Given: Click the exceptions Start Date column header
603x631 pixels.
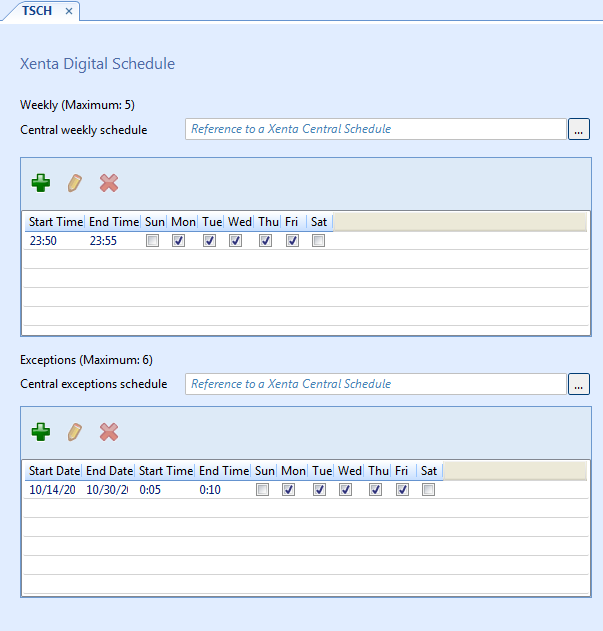Looking at the screenshot, I should click(54, 471).
